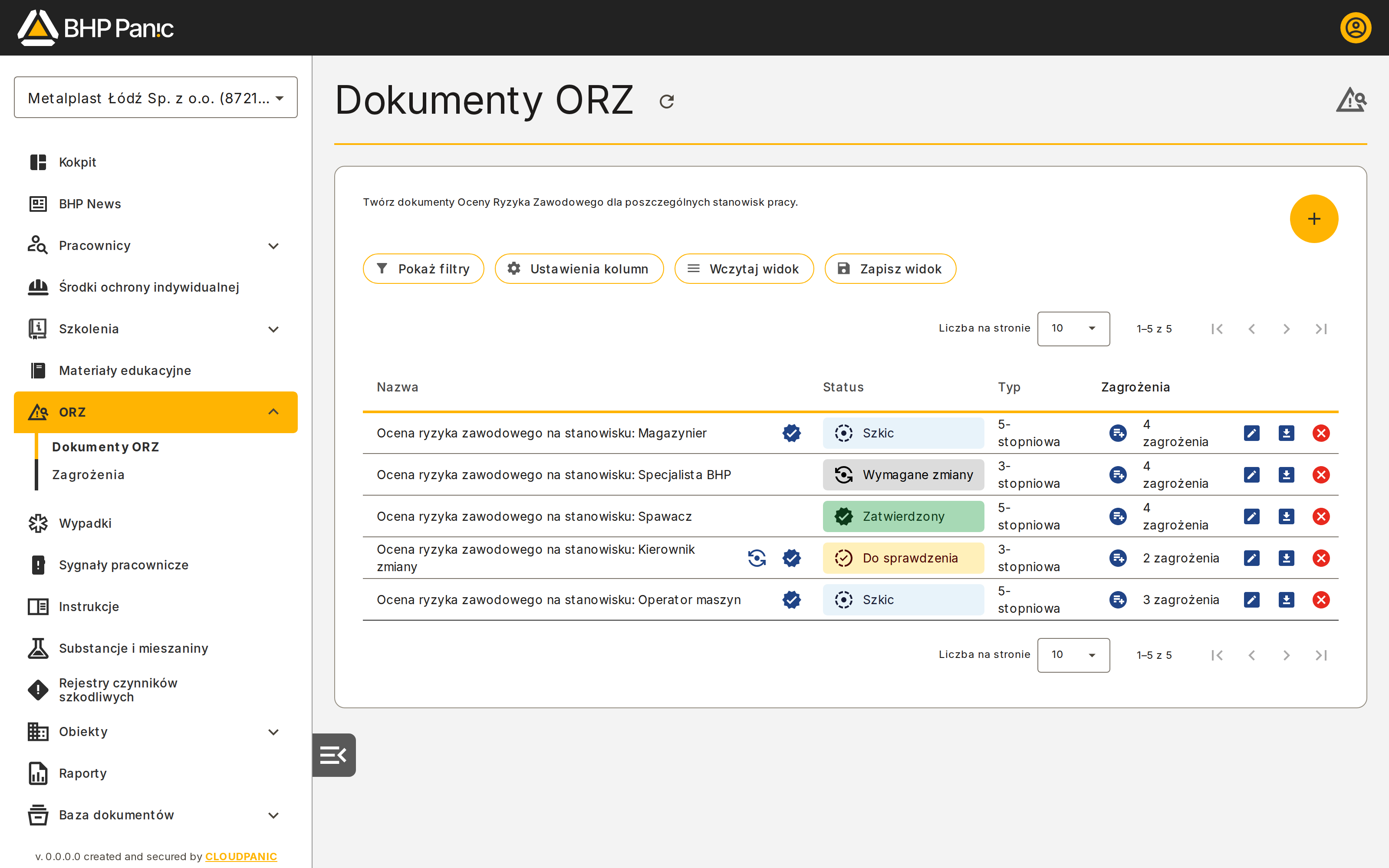This screenshot has height=868, width=1389.
Task: Edit the Spawacz risk assessment
Action: tap(1251, 516)
